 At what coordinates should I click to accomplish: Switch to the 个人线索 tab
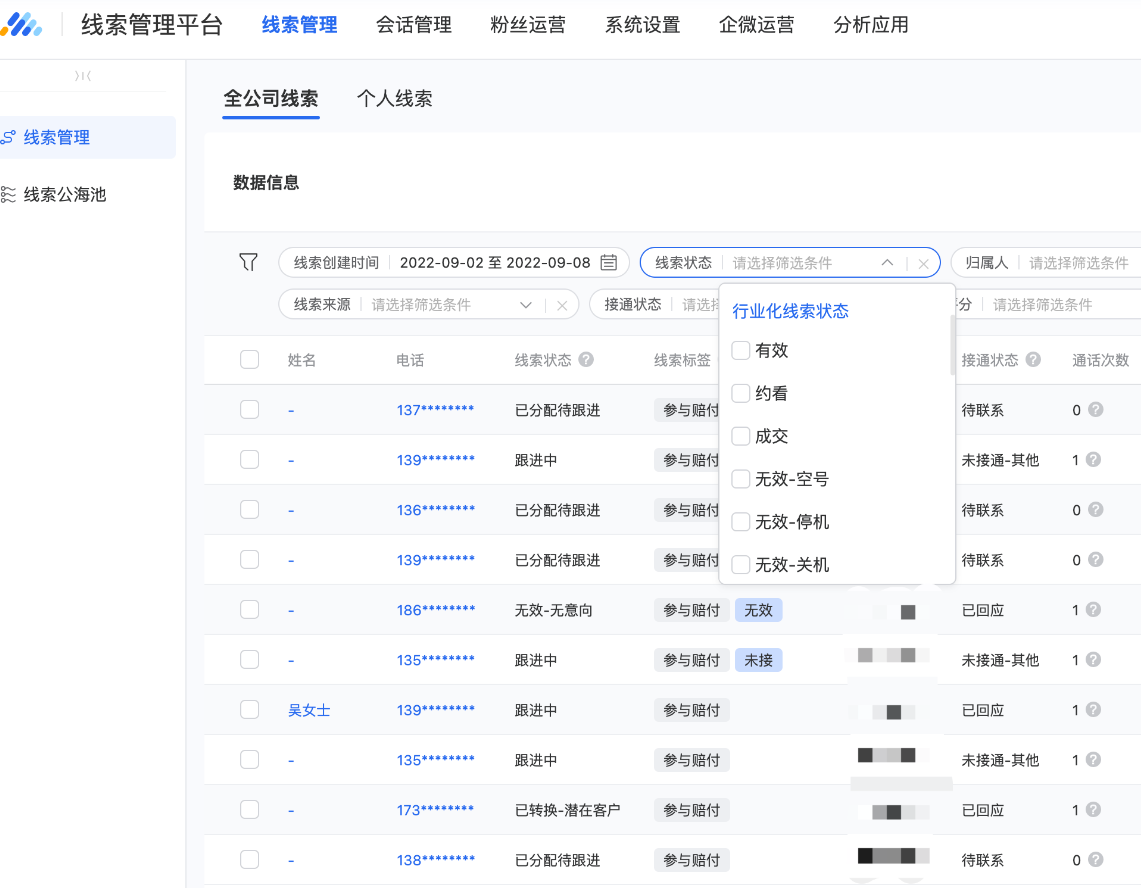(394, 99)
